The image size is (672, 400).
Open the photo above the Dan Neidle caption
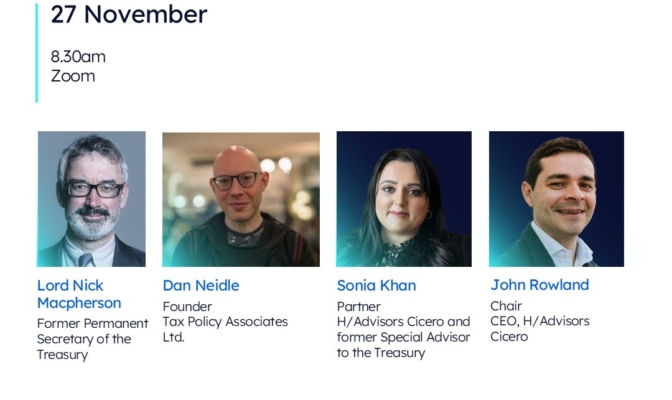point(241,199)
